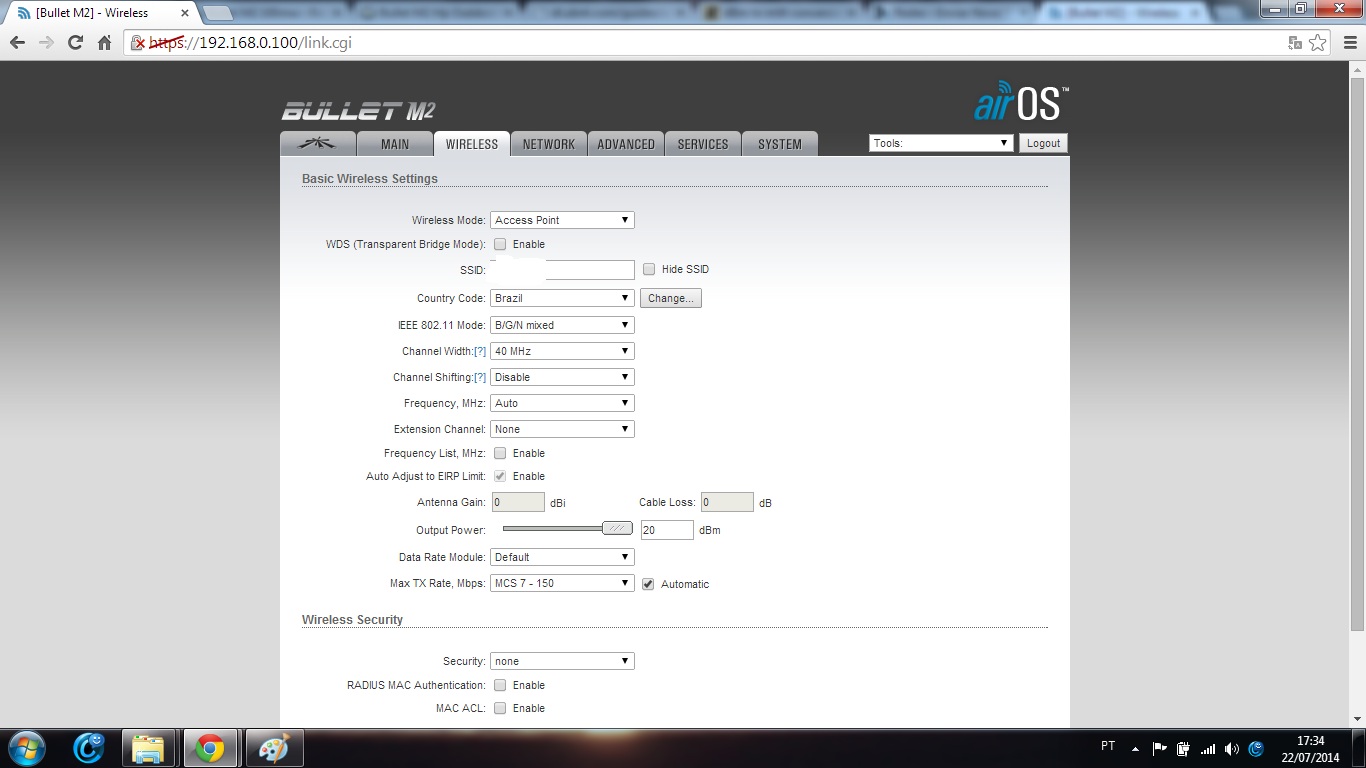This screenshot has height=768, width=1366.
Task: Click the PT language indicator
Action: tap(1108, 746)
